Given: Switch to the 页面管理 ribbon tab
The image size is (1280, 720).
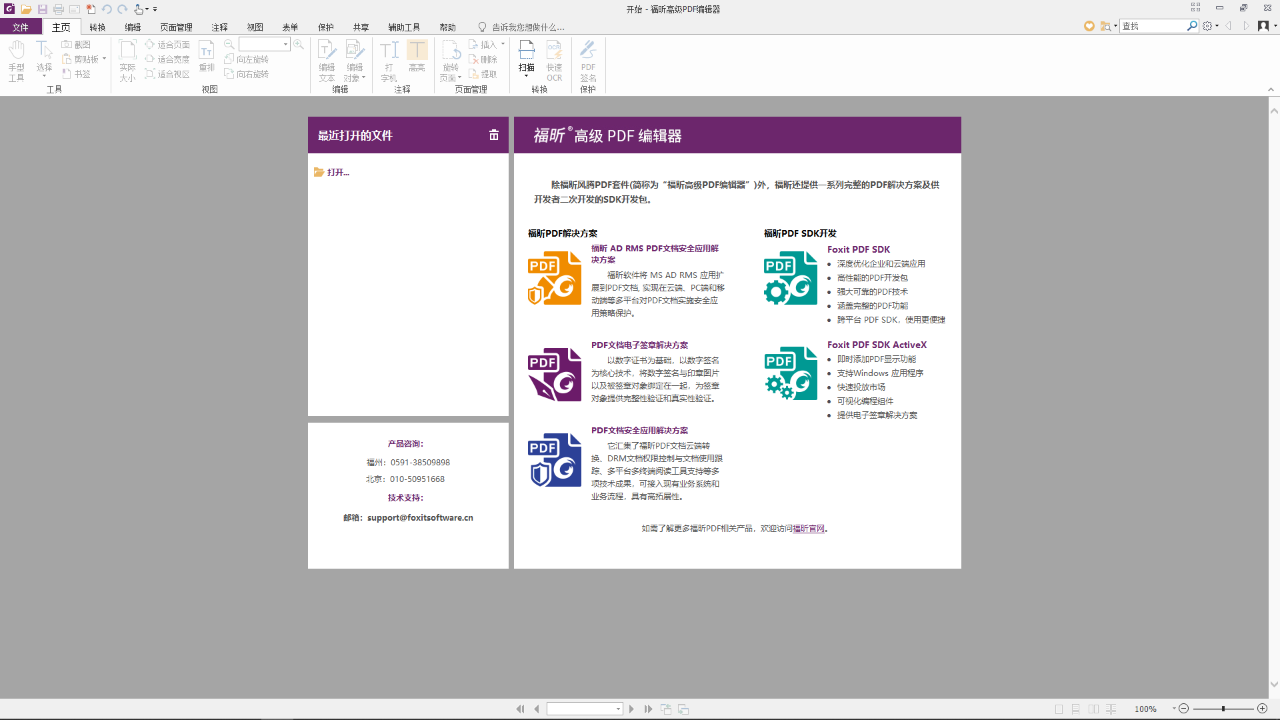Looking at the screenshot, I should pyautogui.click(x=176, y=27).
